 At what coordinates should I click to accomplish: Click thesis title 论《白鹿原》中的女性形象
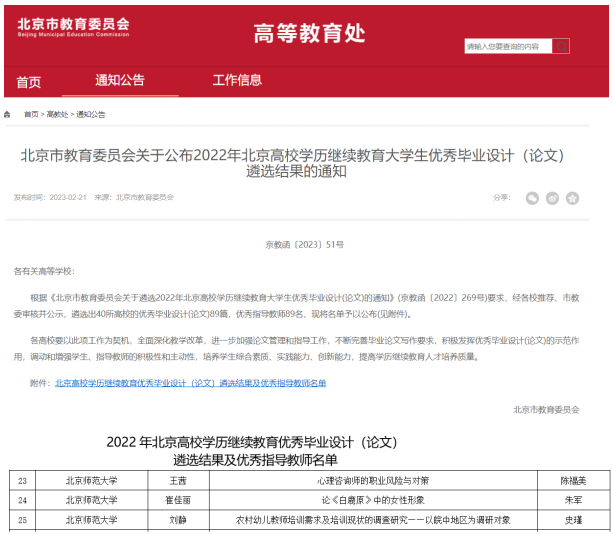pos(373,500)
